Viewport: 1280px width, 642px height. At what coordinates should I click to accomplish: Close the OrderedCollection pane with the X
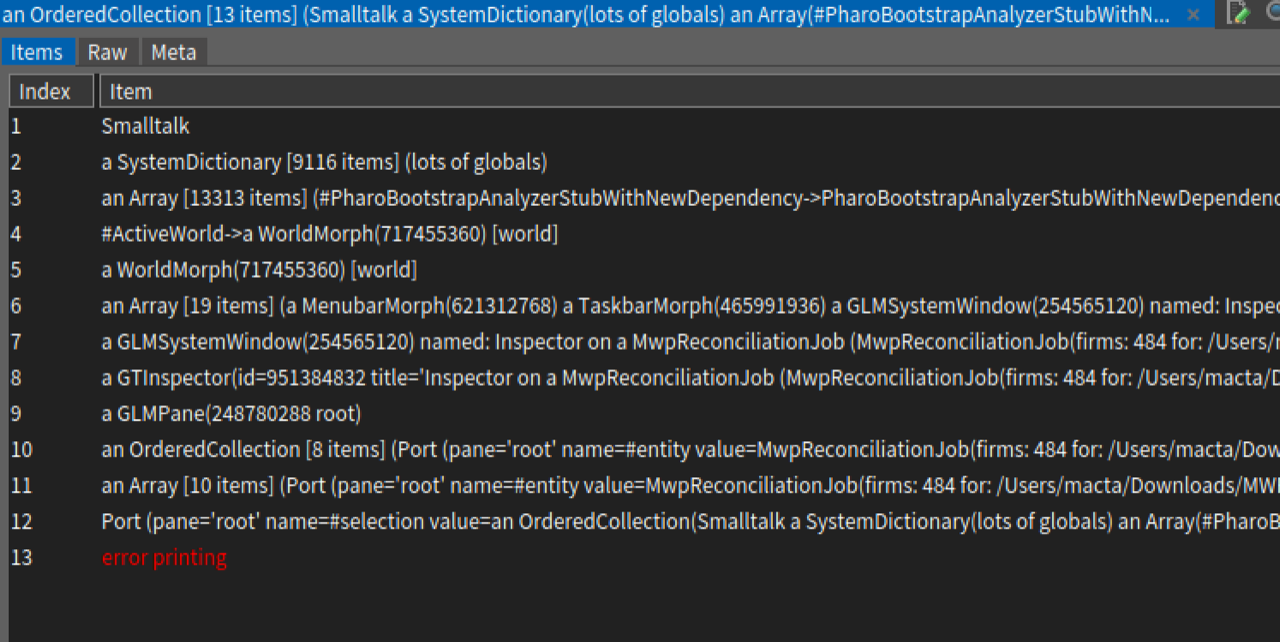coord(1193,15)
